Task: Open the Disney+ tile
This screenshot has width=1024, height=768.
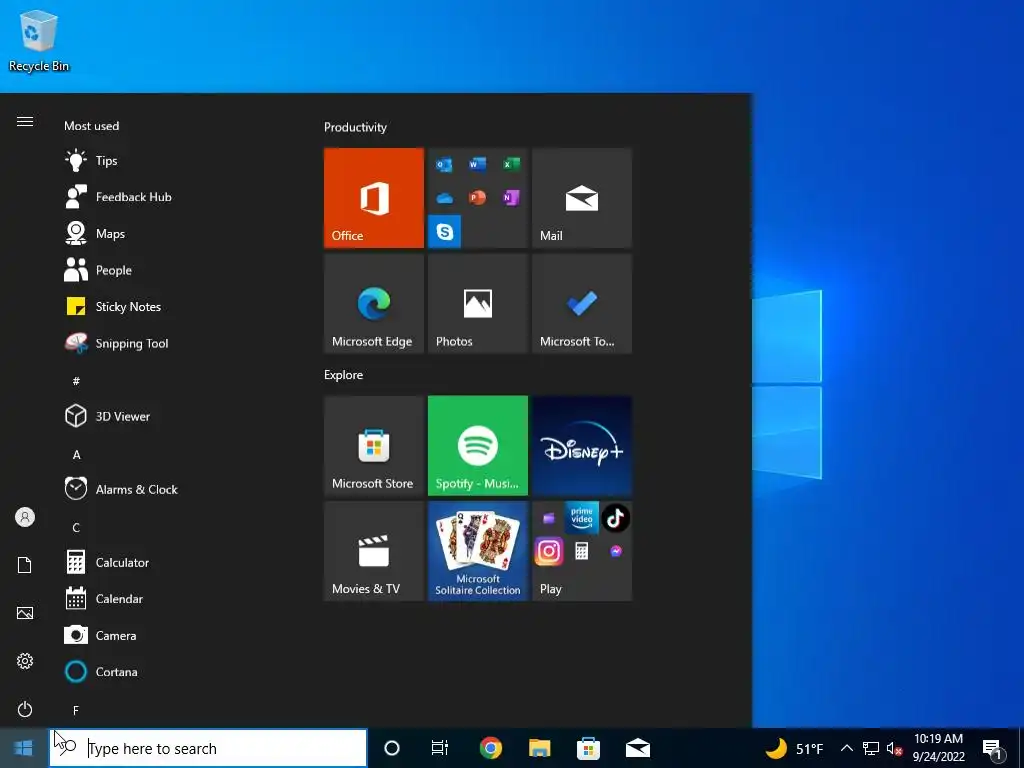Action: point(582,445)
